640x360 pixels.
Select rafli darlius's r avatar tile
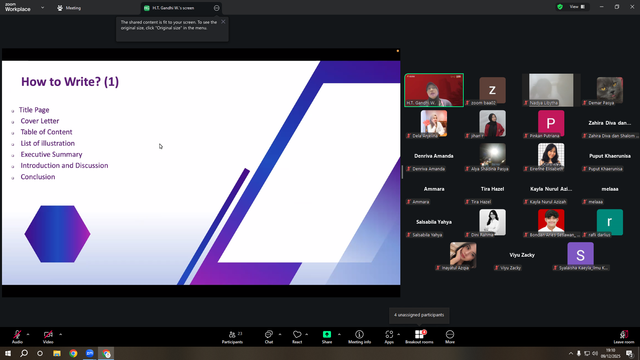pyautogui.click(x=610, y=222)
